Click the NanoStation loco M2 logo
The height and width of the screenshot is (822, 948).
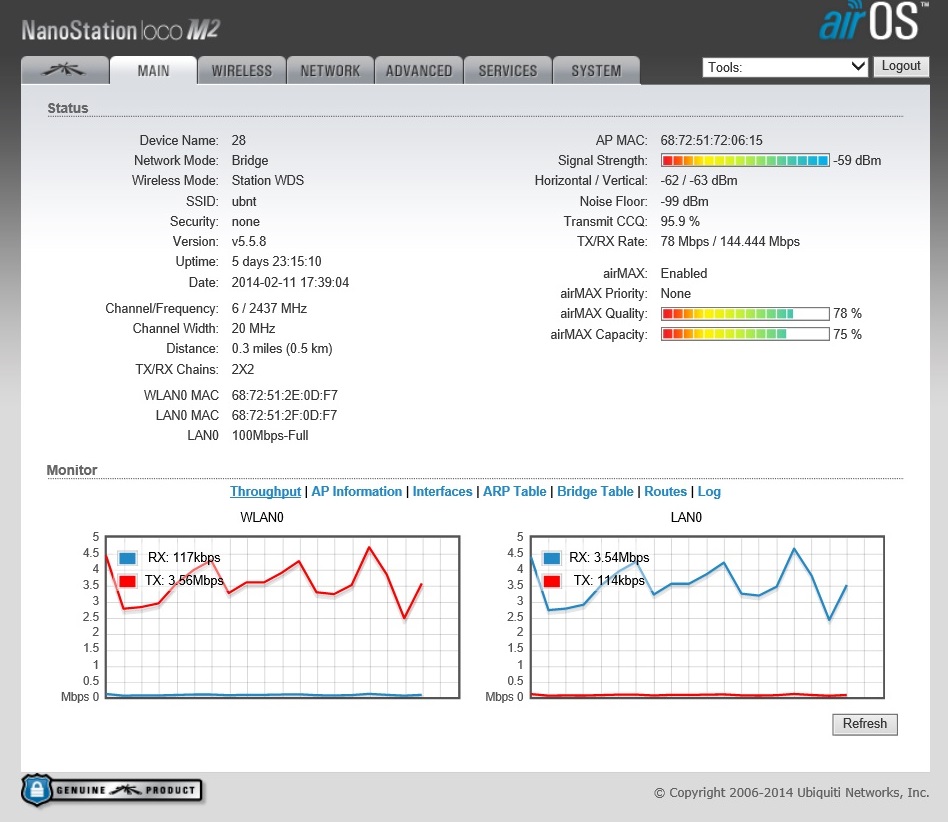point(121,30)
